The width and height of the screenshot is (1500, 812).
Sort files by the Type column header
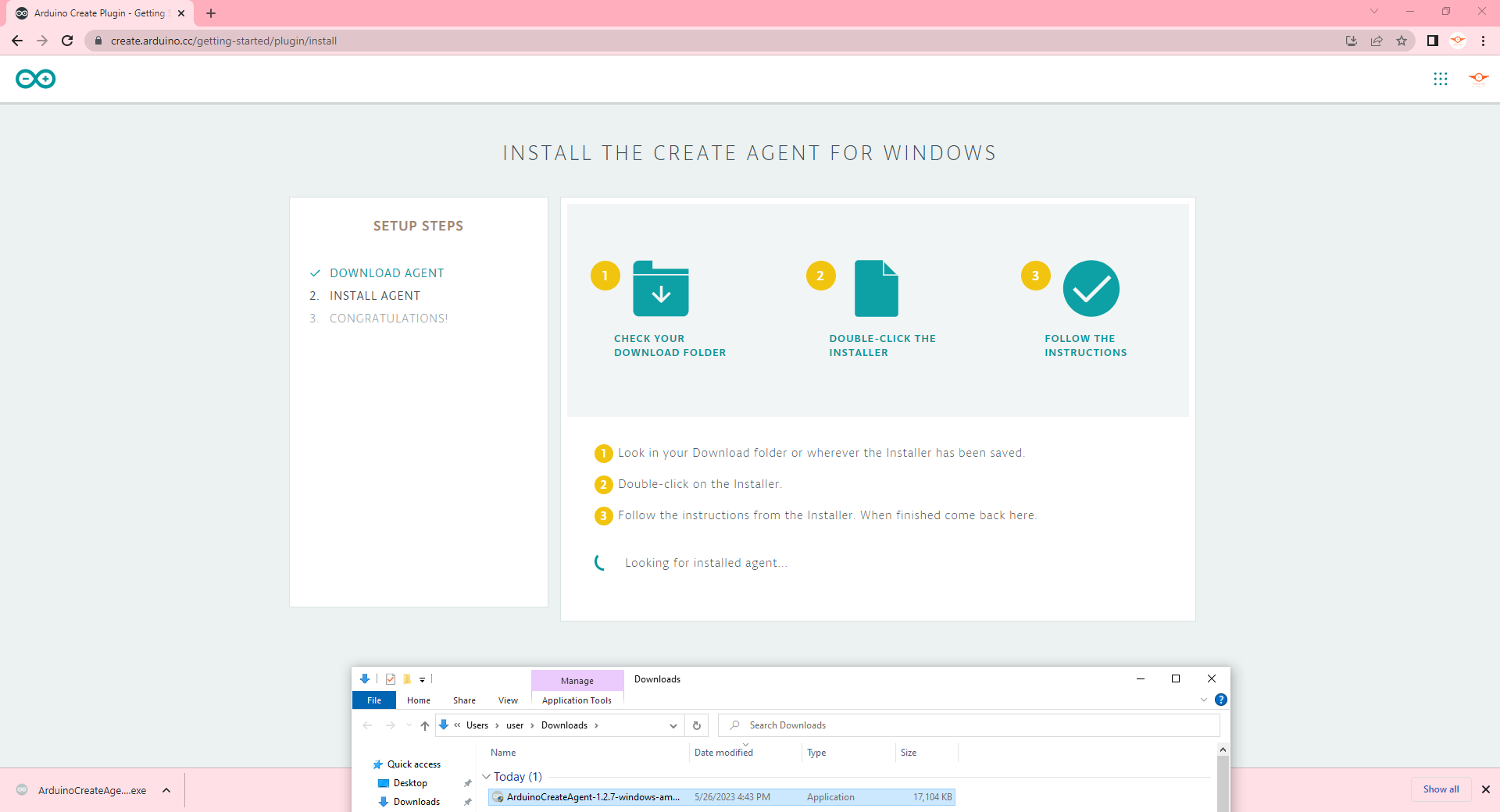tap(816, 753)
